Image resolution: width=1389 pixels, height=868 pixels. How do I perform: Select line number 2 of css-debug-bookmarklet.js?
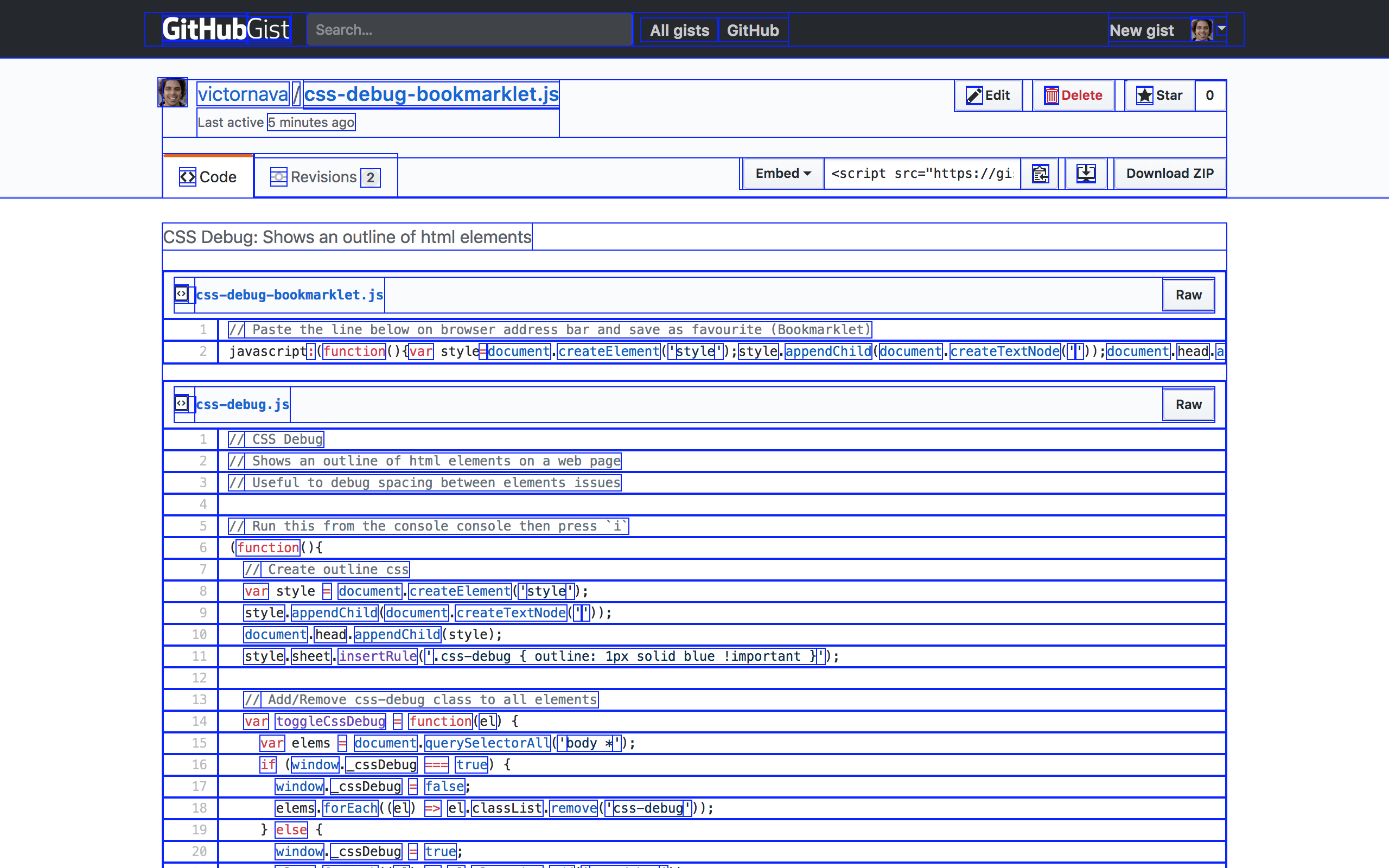click(191, 352)
